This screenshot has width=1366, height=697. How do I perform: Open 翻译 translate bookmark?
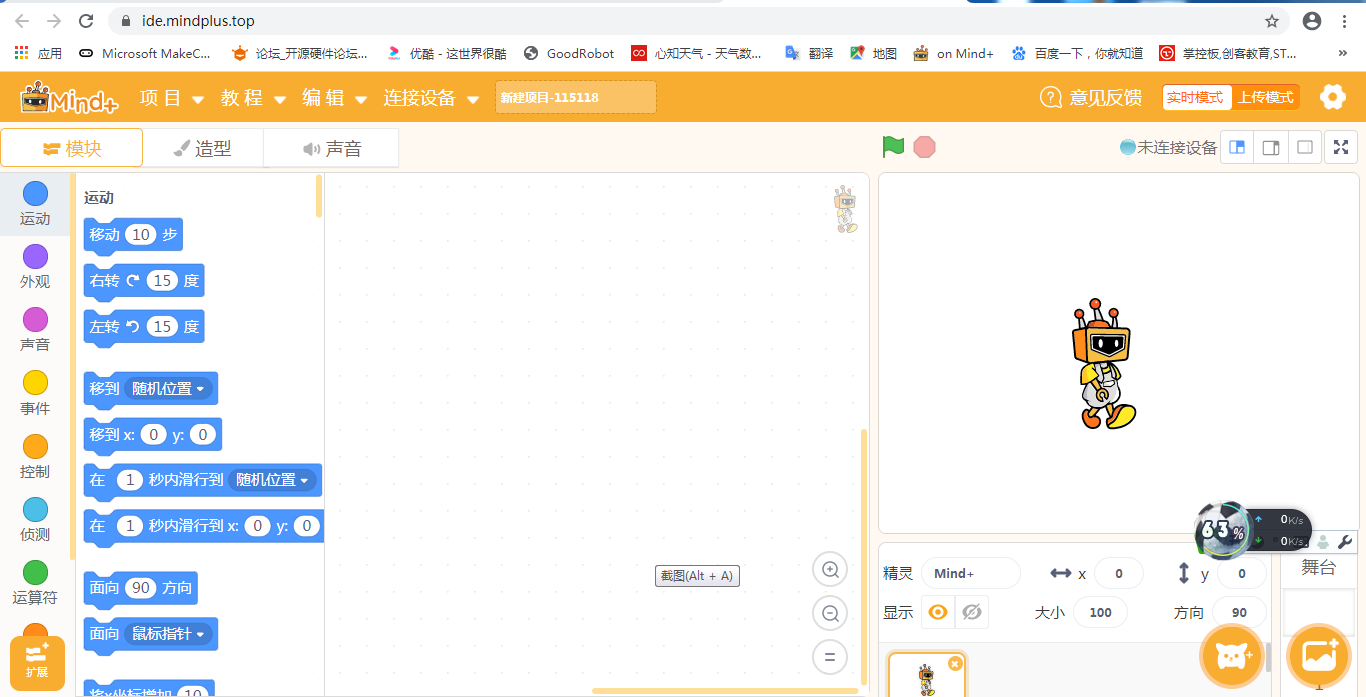[809, 53]
